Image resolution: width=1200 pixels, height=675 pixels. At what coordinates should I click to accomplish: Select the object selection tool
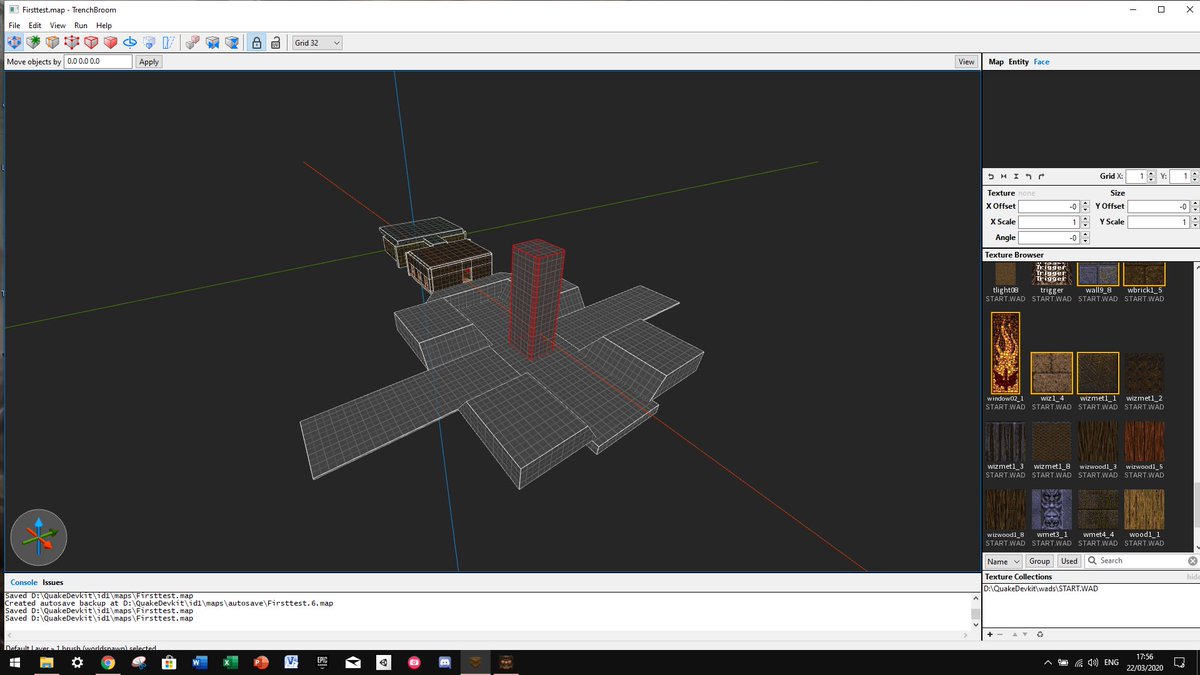pos(14,42)
